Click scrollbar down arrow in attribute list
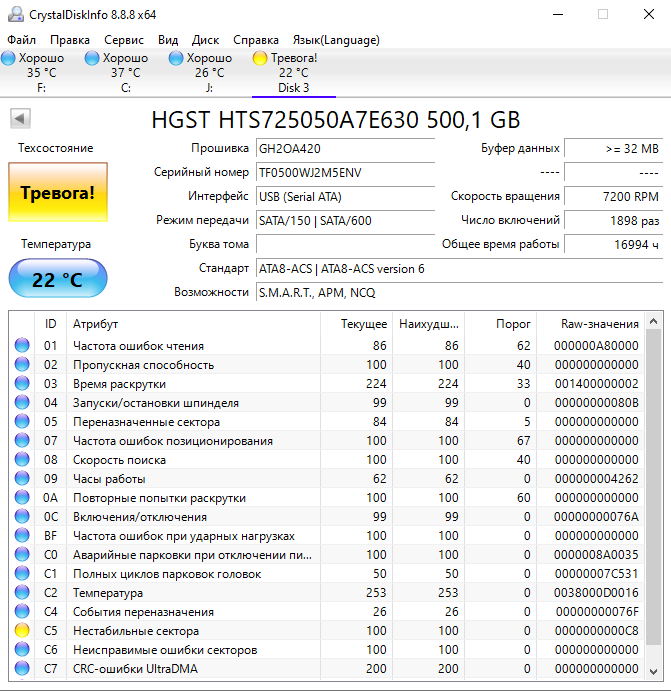The height and width of the screenshot is (691, 671). (x=653, y=672)
